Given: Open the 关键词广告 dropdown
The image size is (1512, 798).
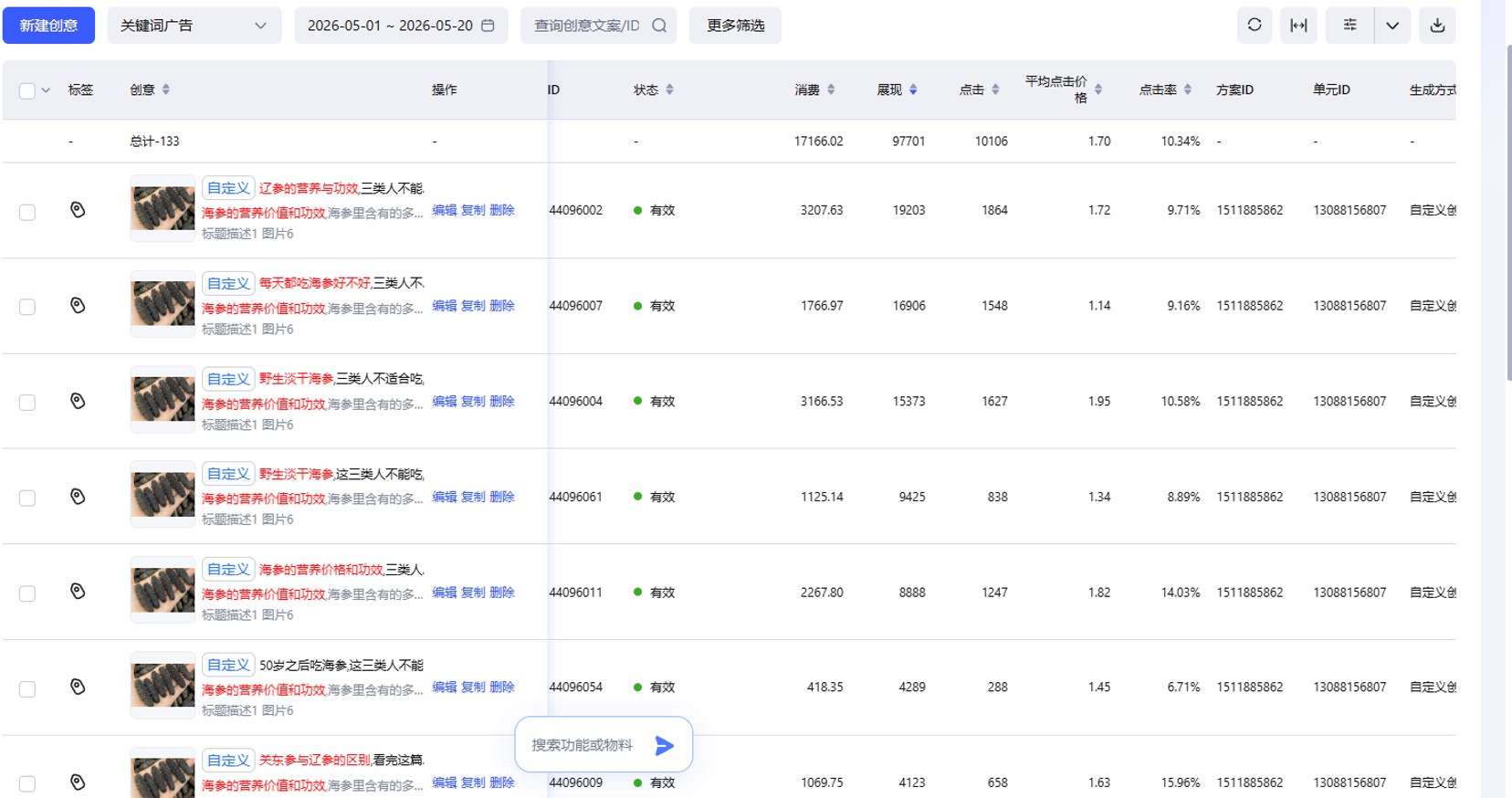Looking at the screenshot, I should (x=194, y=26).
